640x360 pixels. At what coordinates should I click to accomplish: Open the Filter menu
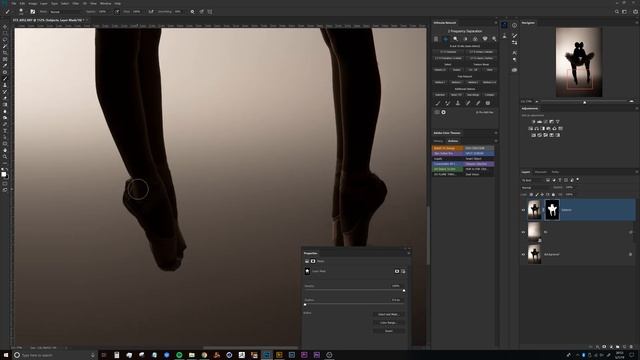pyautogui.click(x=76, y=3)
